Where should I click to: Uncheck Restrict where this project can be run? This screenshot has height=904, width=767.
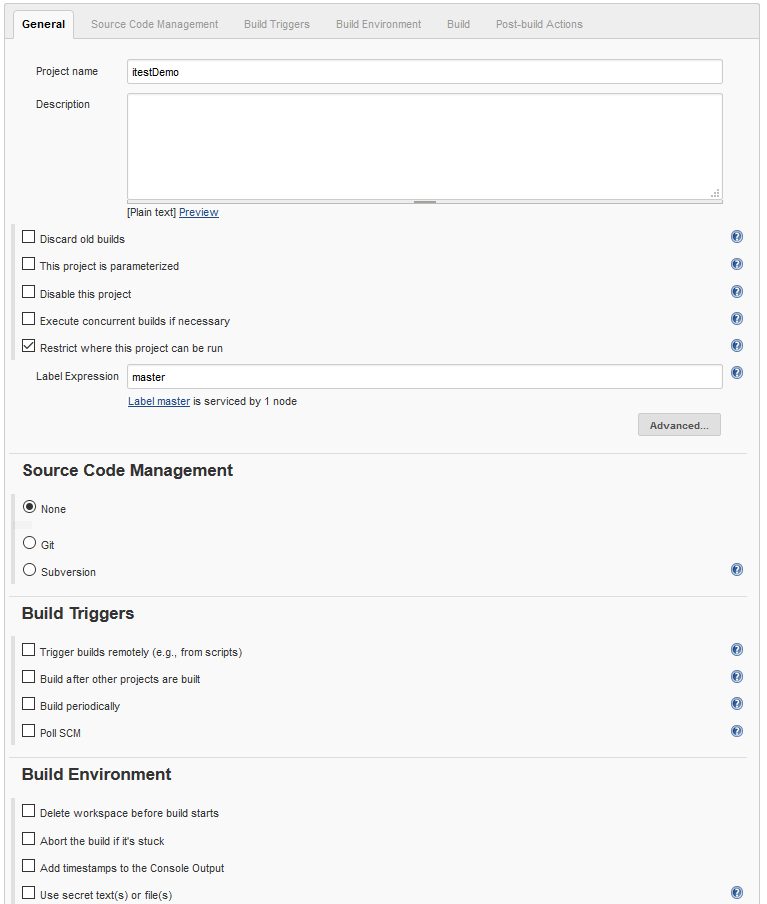click(28, 346)
